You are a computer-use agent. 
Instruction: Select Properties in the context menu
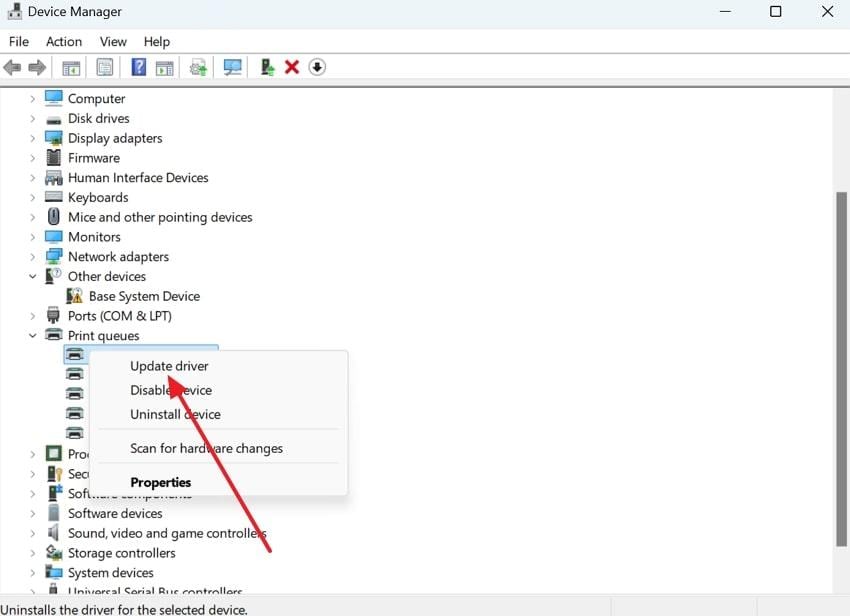tap(160, 482)
